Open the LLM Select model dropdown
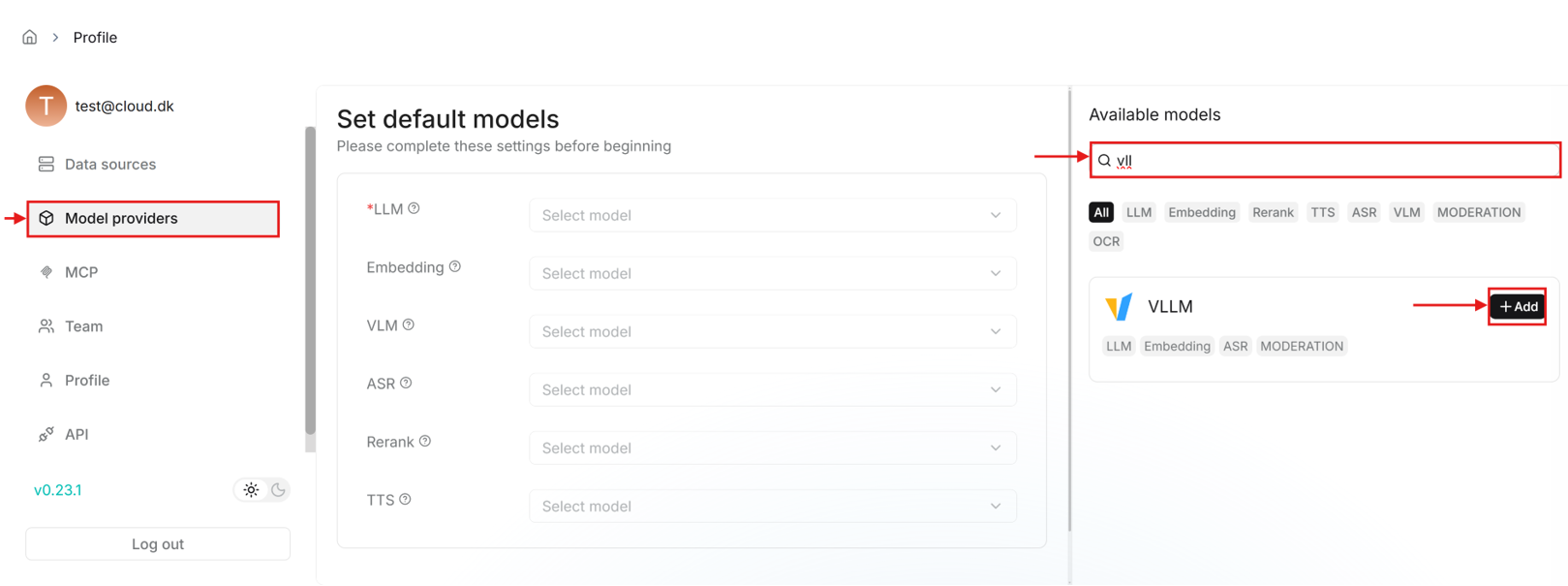 click(772, 215)
